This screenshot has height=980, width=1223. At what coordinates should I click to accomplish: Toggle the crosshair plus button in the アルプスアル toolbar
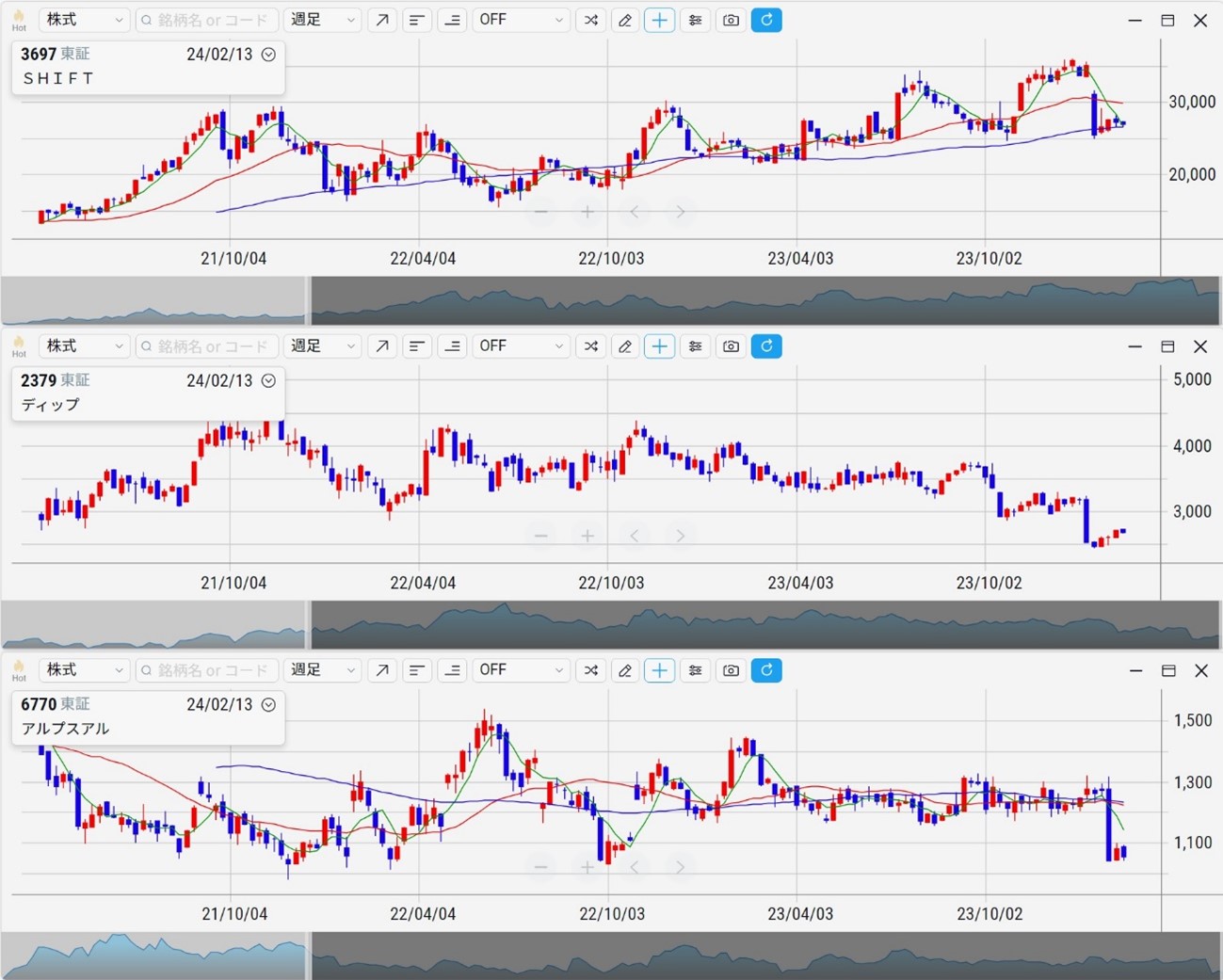point(659,670)
